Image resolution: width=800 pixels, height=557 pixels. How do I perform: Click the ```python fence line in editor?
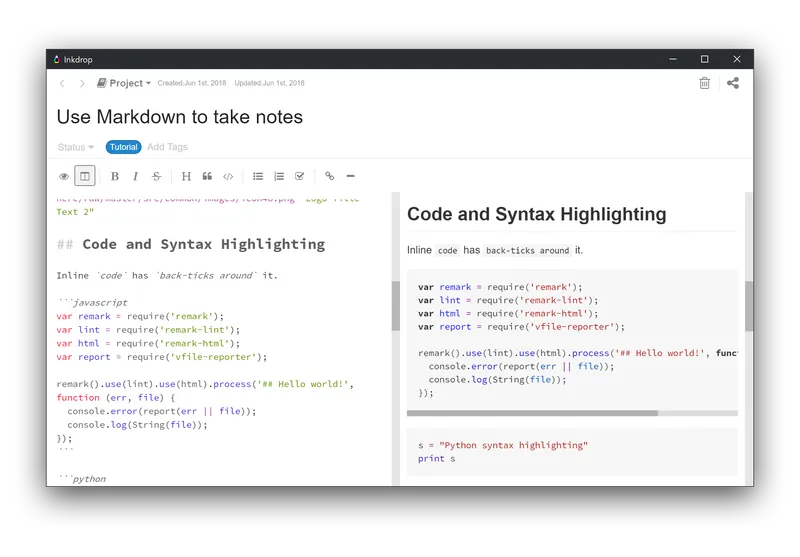point(82,478)
